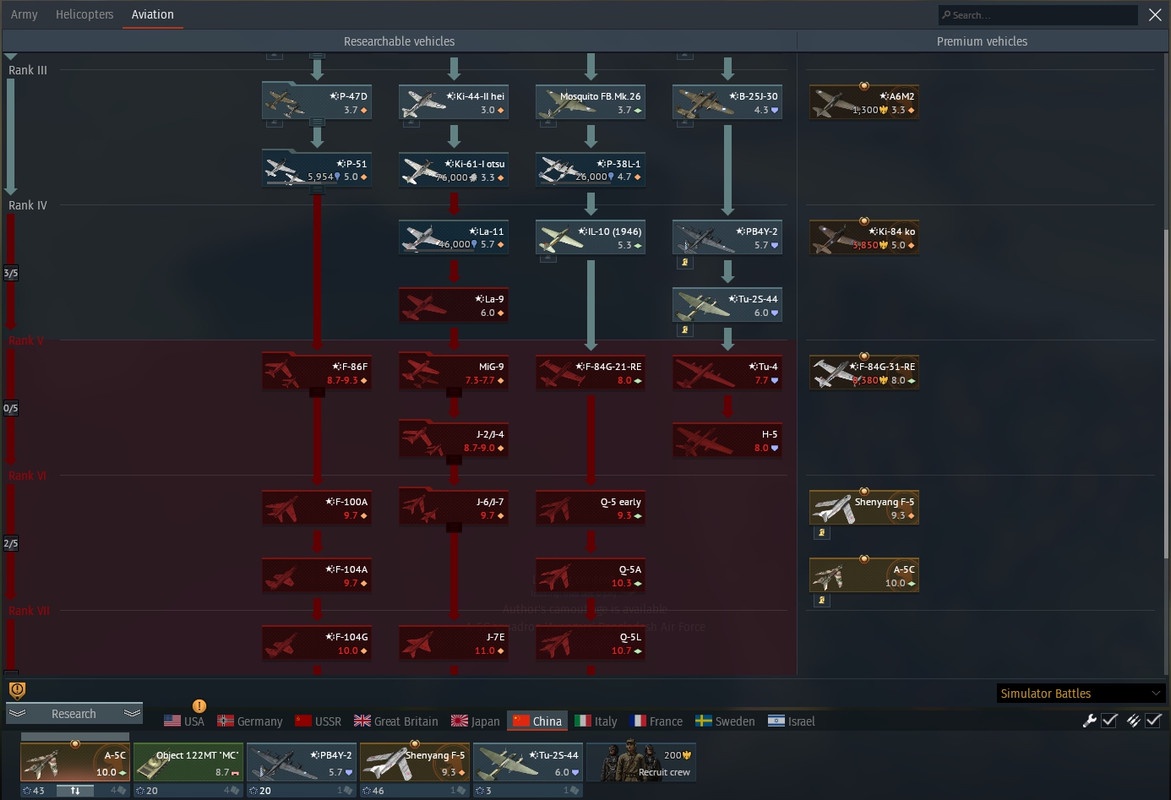Select the premium Ki-84 ko card
The width and height of the screenshot is (1171, 800).
864,238
